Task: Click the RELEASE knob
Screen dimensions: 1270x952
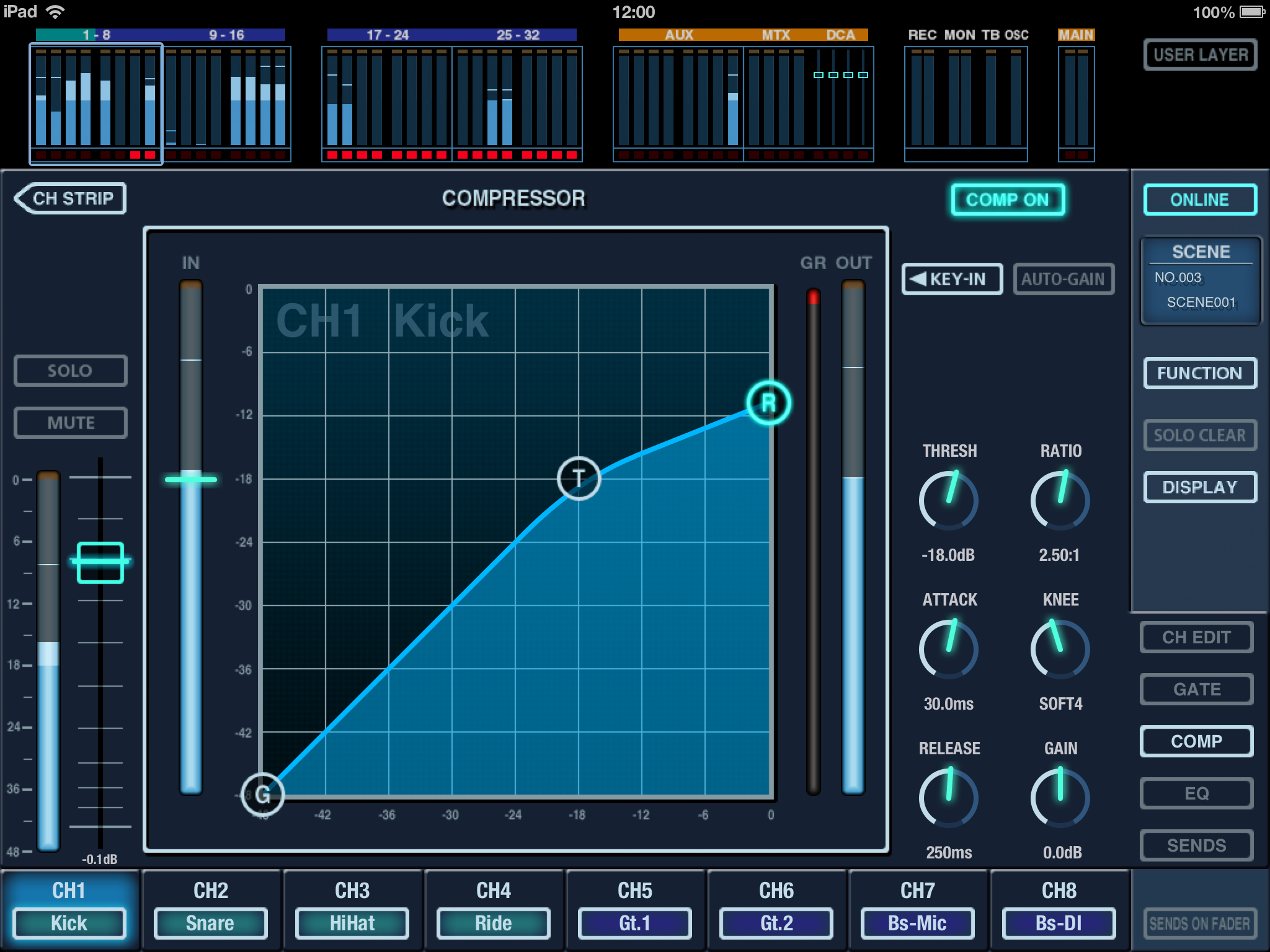Action: [x=948, y=798]
